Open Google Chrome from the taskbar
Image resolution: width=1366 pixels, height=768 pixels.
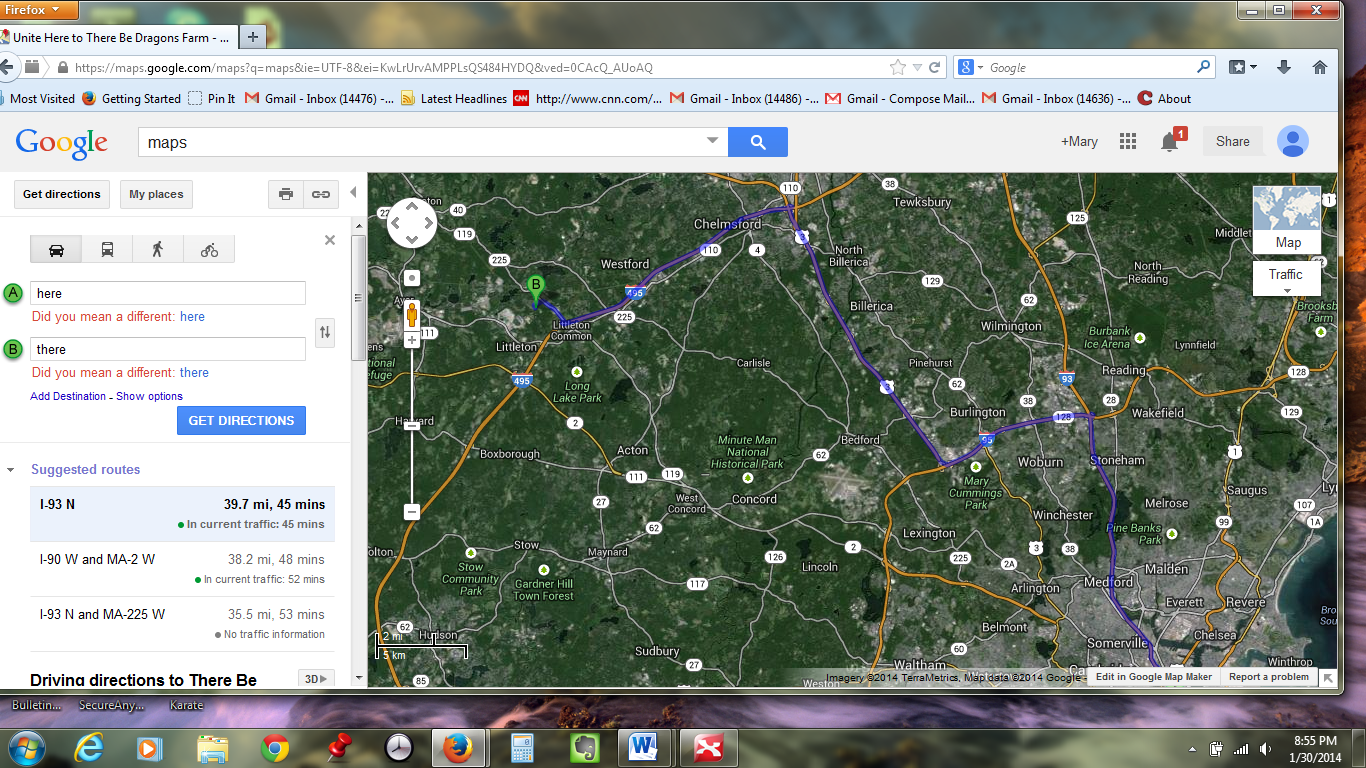[x=275, y=747]
